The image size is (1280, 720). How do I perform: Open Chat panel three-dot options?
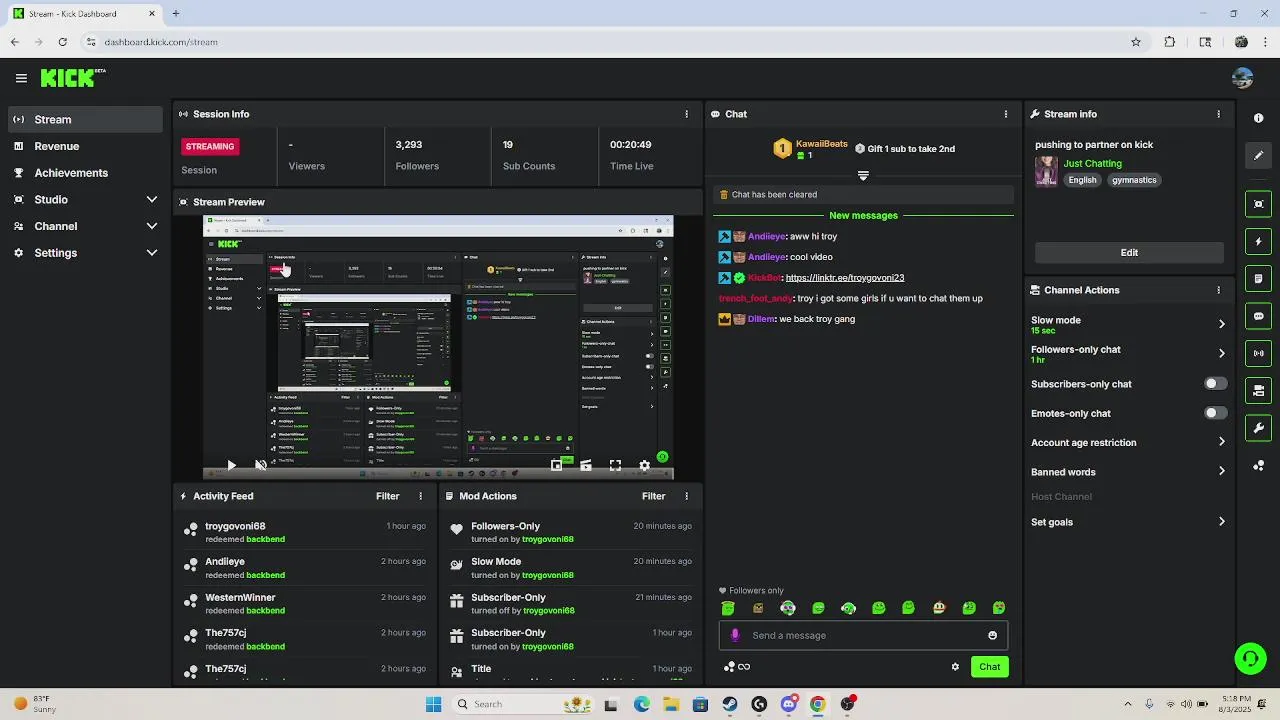[x=1006, y=114]
